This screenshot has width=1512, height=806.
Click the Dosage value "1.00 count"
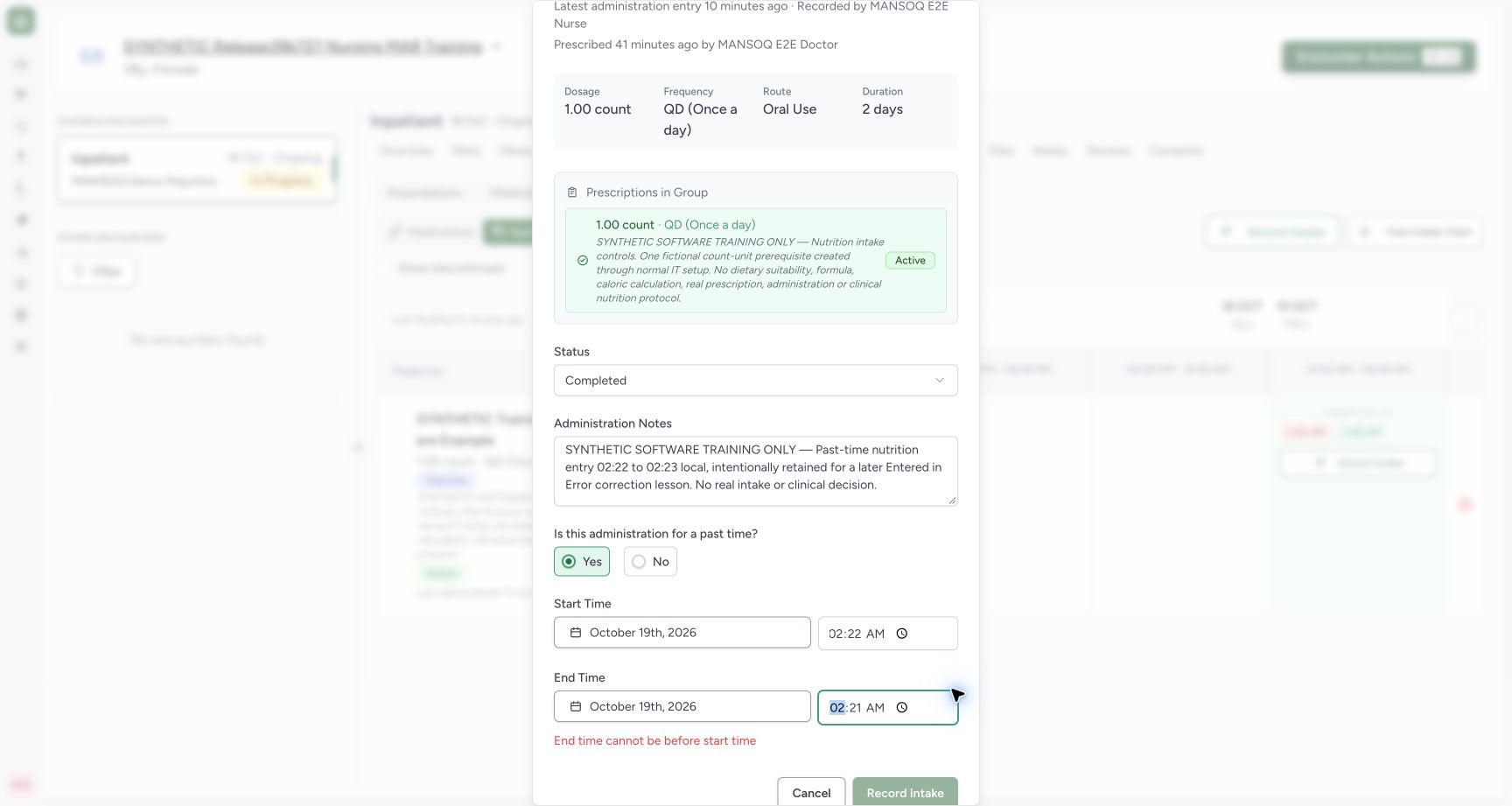pos(598,109)
